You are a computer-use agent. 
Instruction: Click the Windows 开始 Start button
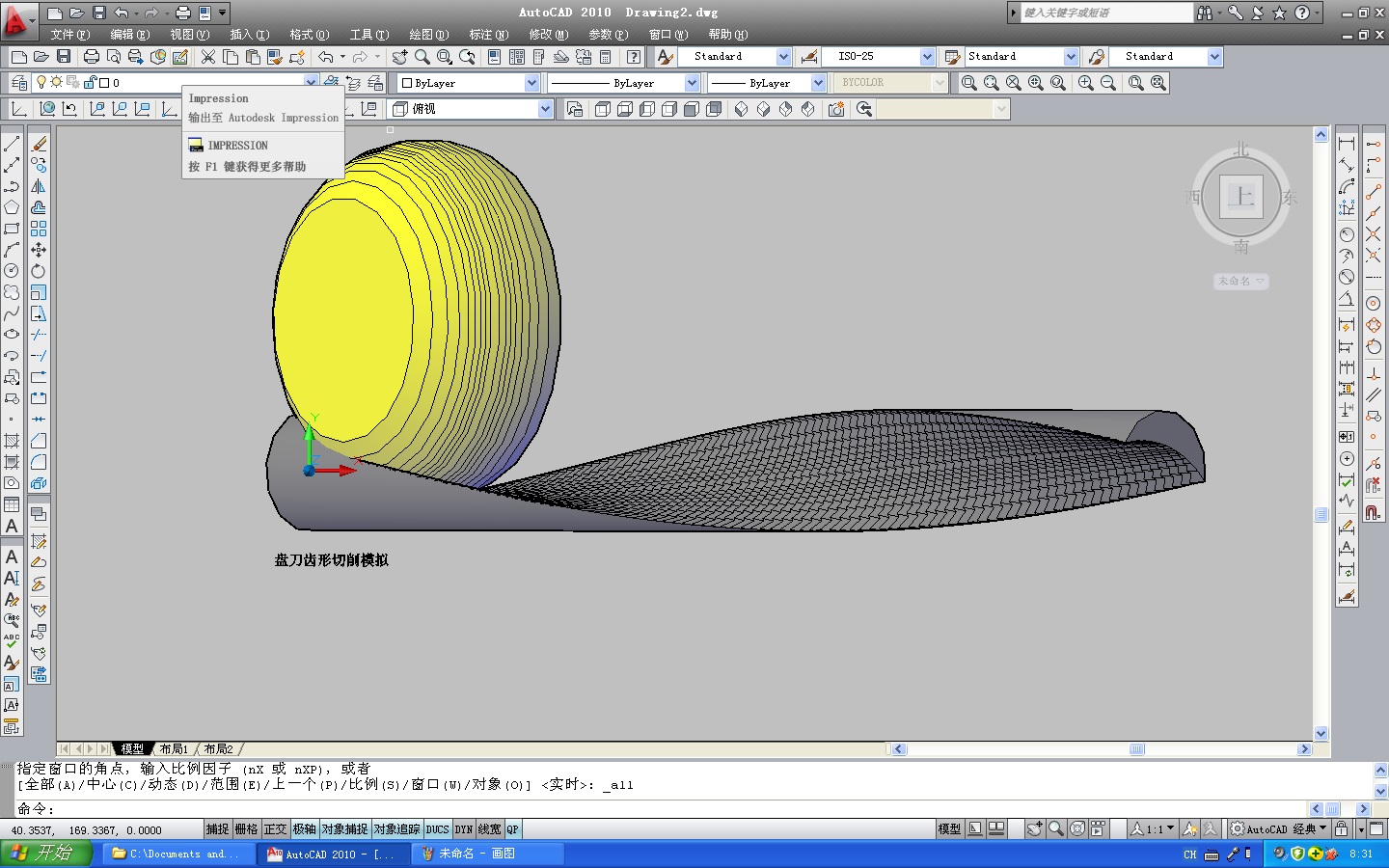[46, 854]
